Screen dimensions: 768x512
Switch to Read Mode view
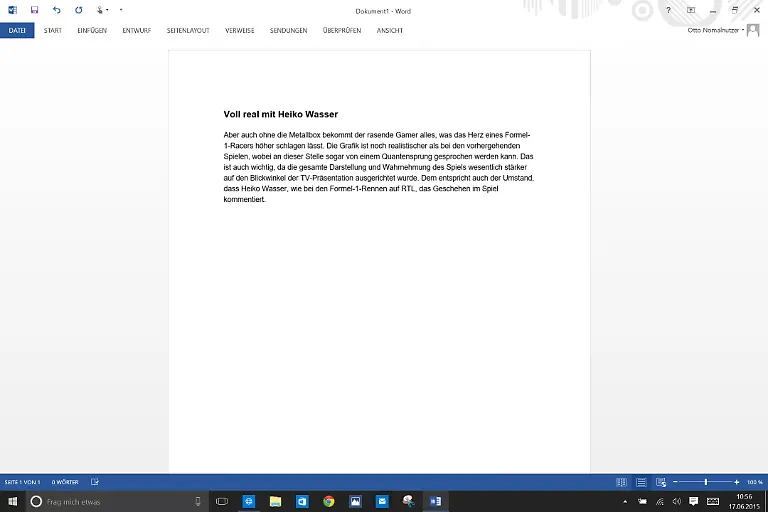pos(621,482)
